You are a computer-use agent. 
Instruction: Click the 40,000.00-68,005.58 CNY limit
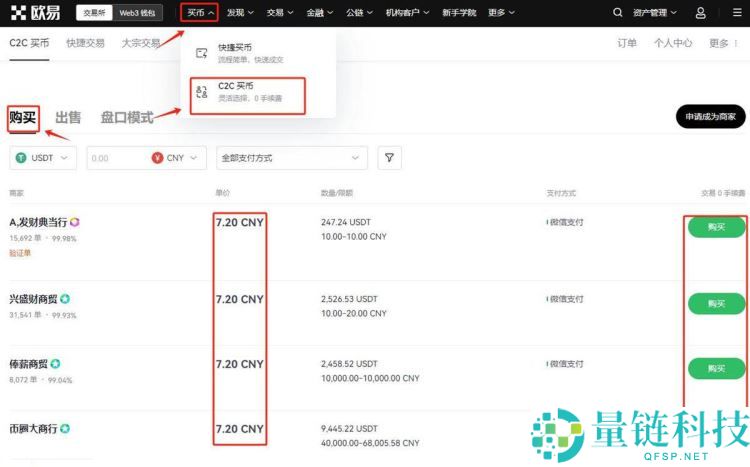pyautogui.click(x=370, y=443)
